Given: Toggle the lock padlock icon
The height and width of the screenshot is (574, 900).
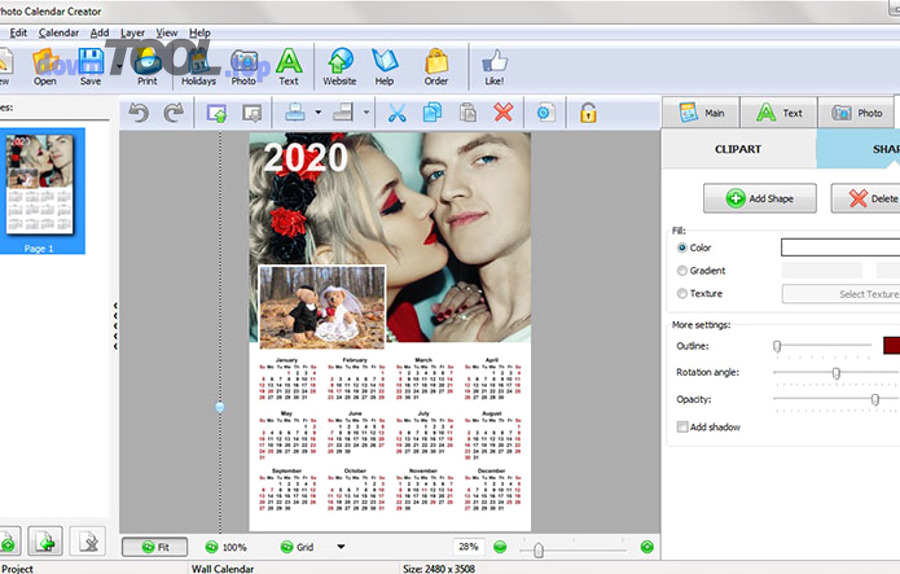Looking at the screenshot, I should point(588,113).
